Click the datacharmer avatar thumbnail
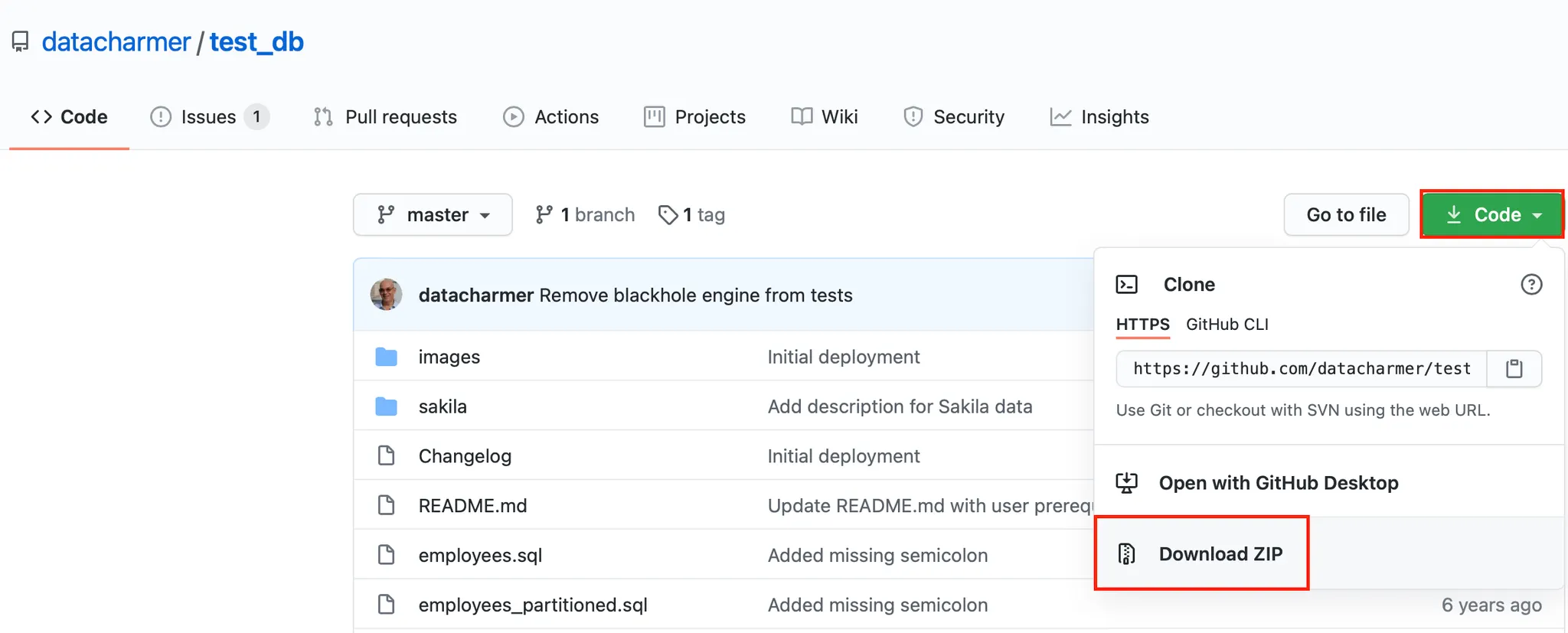 tap(387, 295)
